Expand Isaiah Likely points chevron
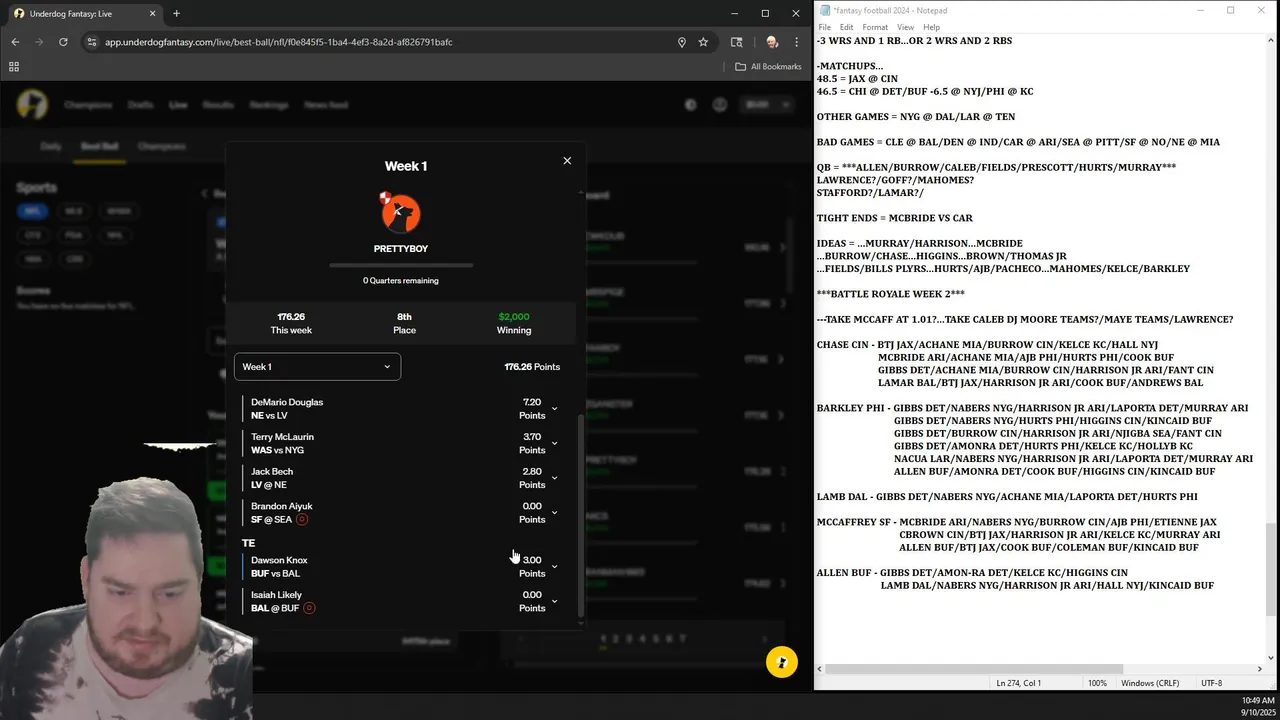This screenshot has height=720, width=1280. (x=554, y=601)
